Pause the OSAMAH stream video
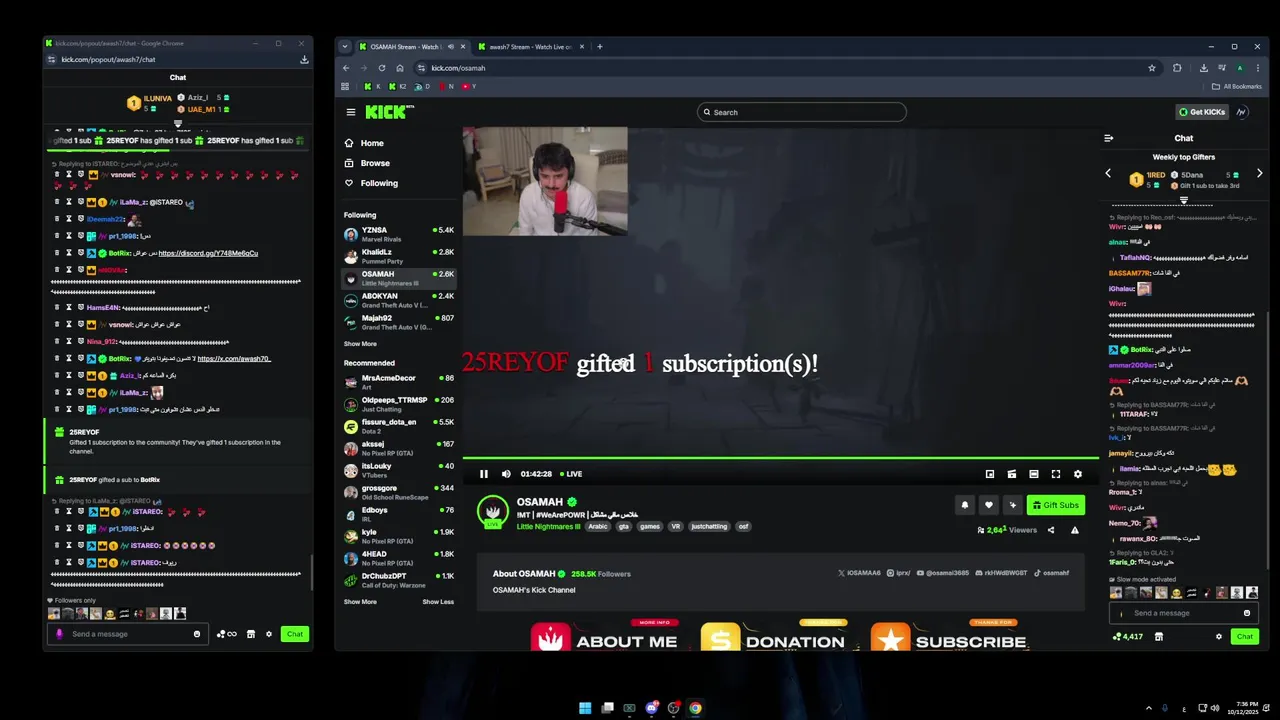Image resolution: width=1280 pixels, height=720 pixels. pyautogui.click(x=484, y=474)
